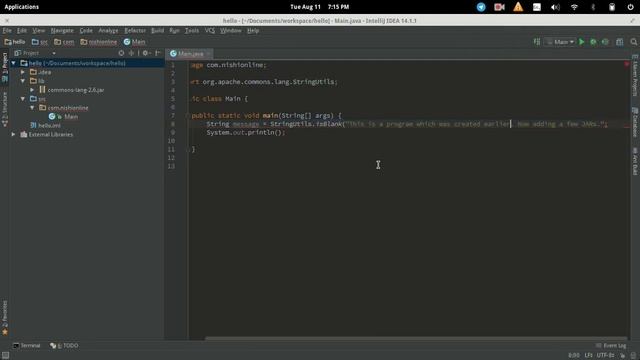Expand the .idea folder
Screen dimensions: 640x360
click(23, 72)
